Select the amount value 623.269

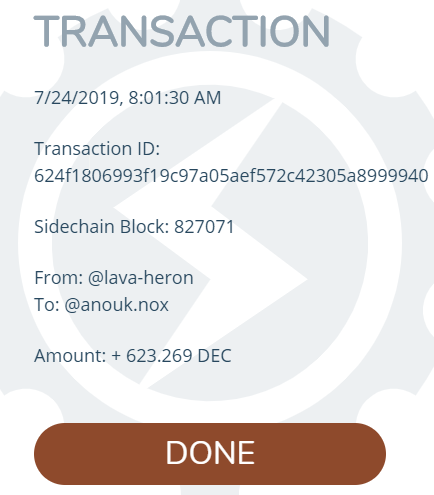click(159, 355)
